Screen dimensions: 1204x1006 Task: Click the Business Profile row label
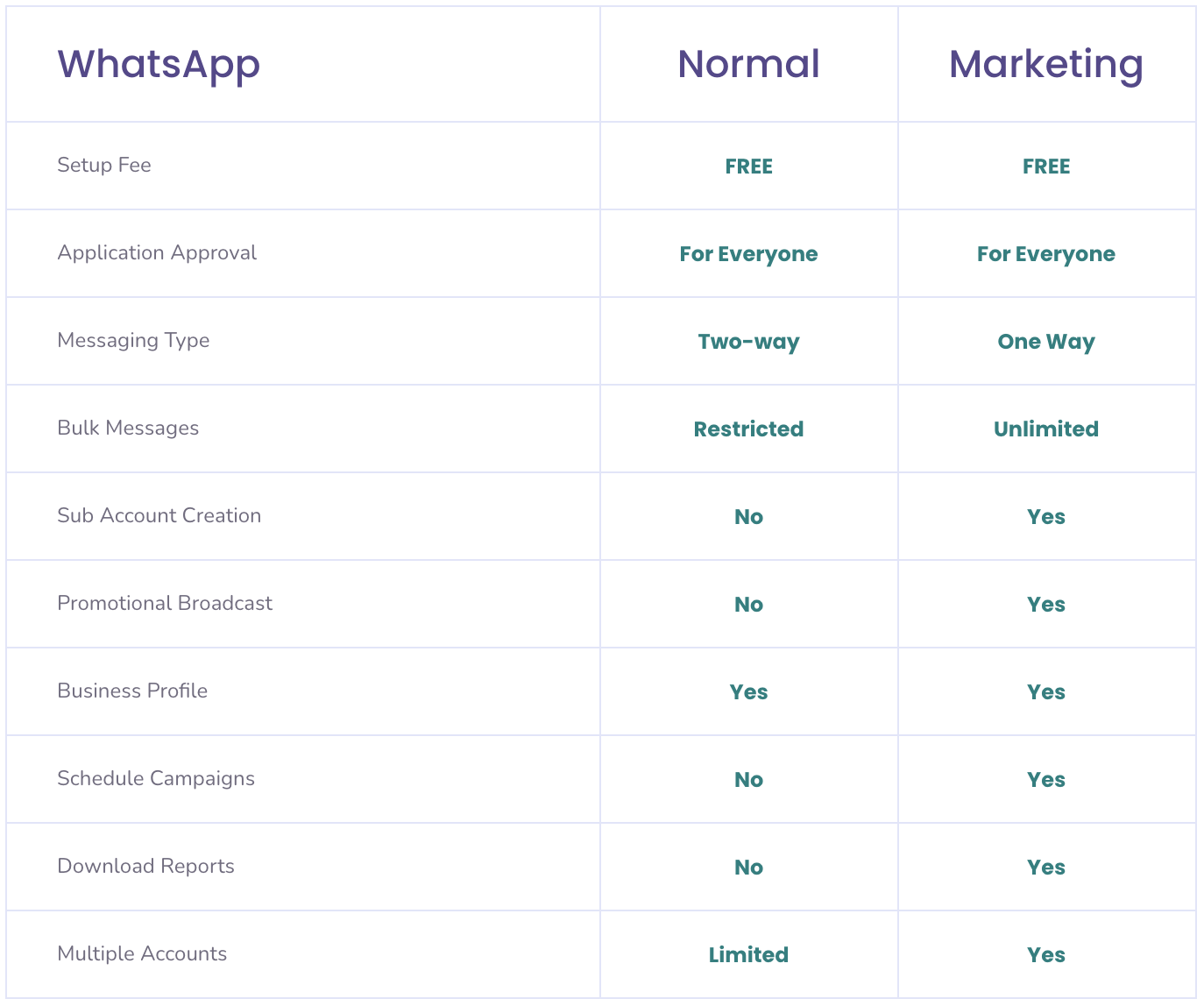pos(132,691)
